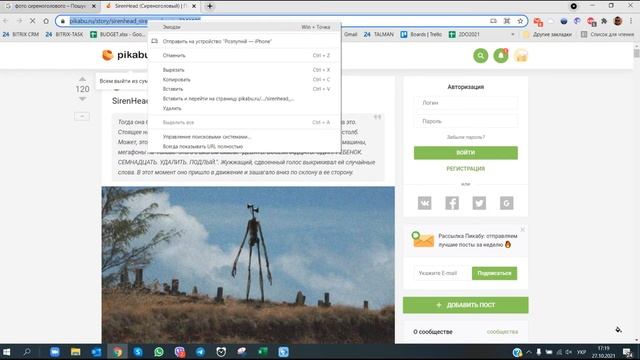Open the Other bookmarks folder

547,34
